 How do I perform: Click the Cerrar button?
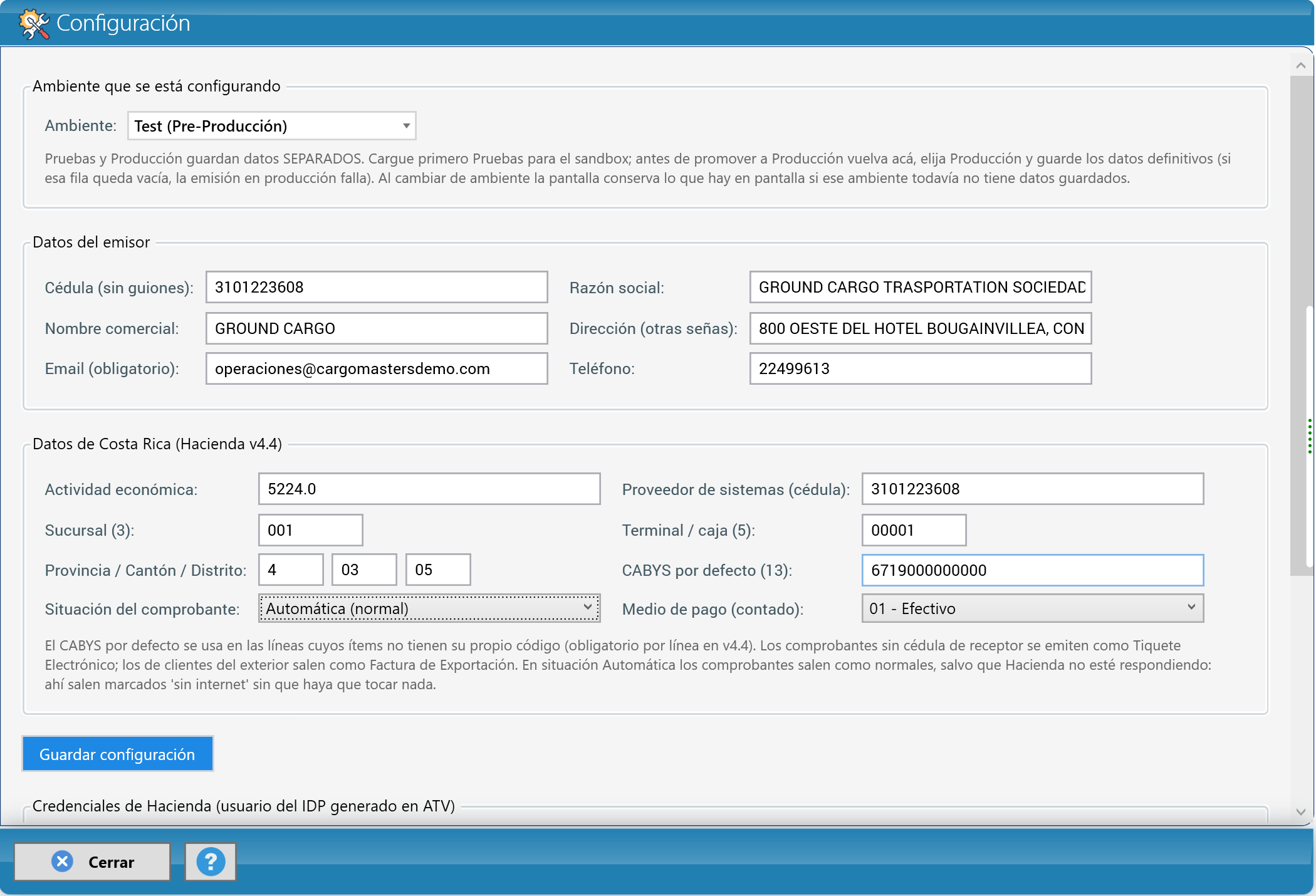92,862
